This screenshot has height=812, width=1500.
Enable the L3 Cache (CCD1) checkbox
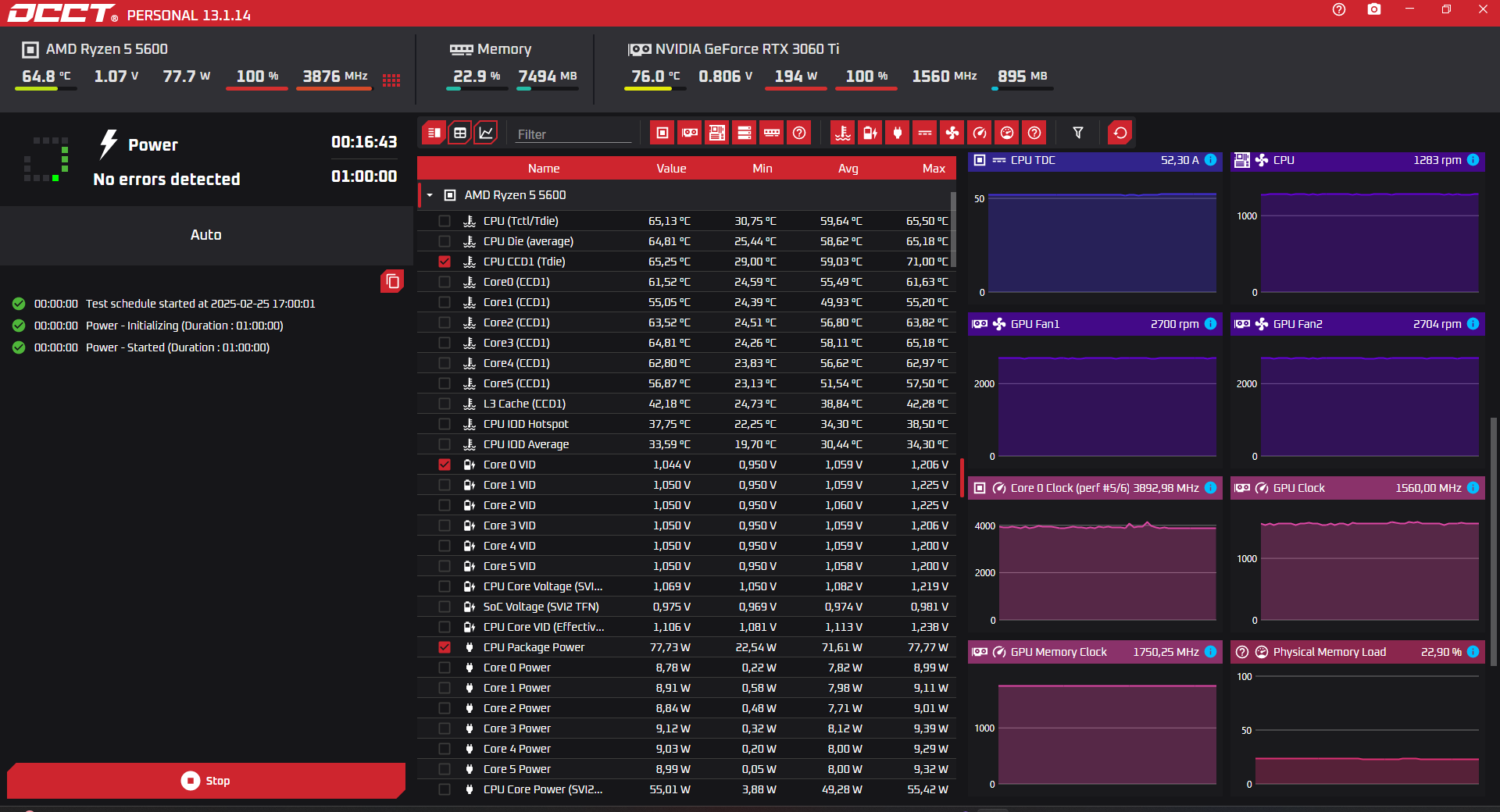[x=445, y=404]
